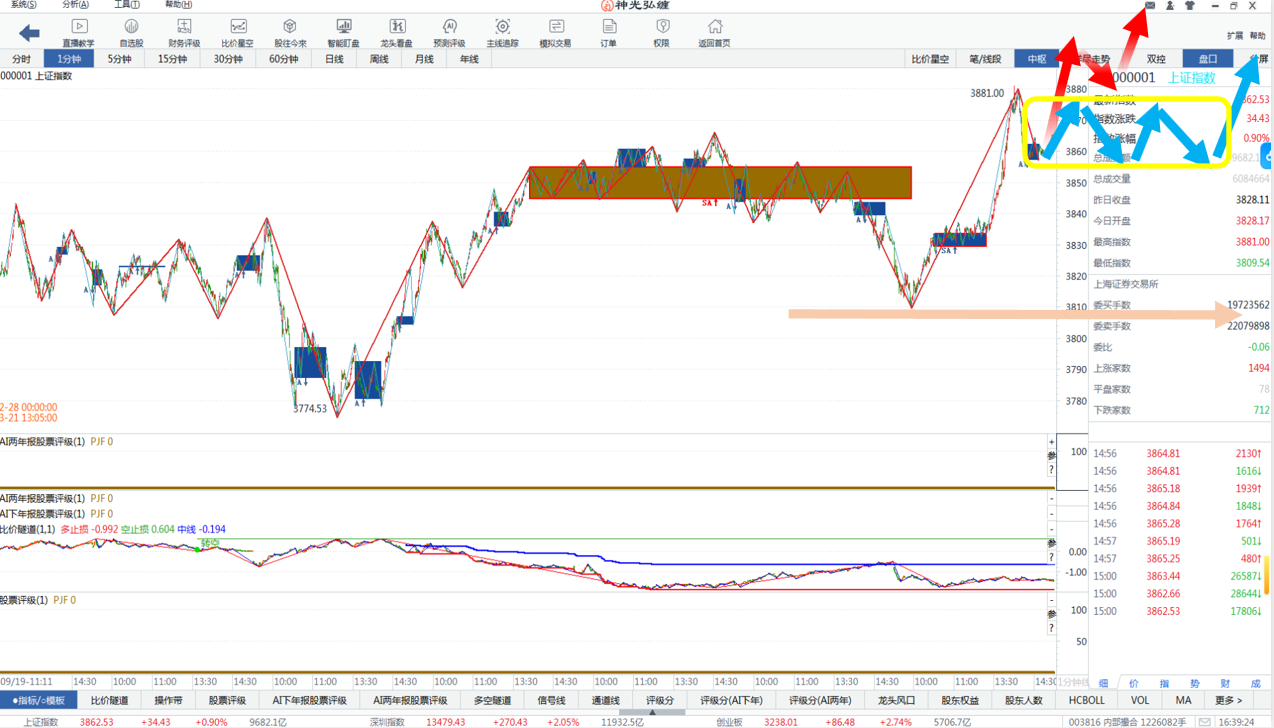The width and height of the screenshot is (1274, 728).
Task: Click the 扩展 button
Action: 1235,36
